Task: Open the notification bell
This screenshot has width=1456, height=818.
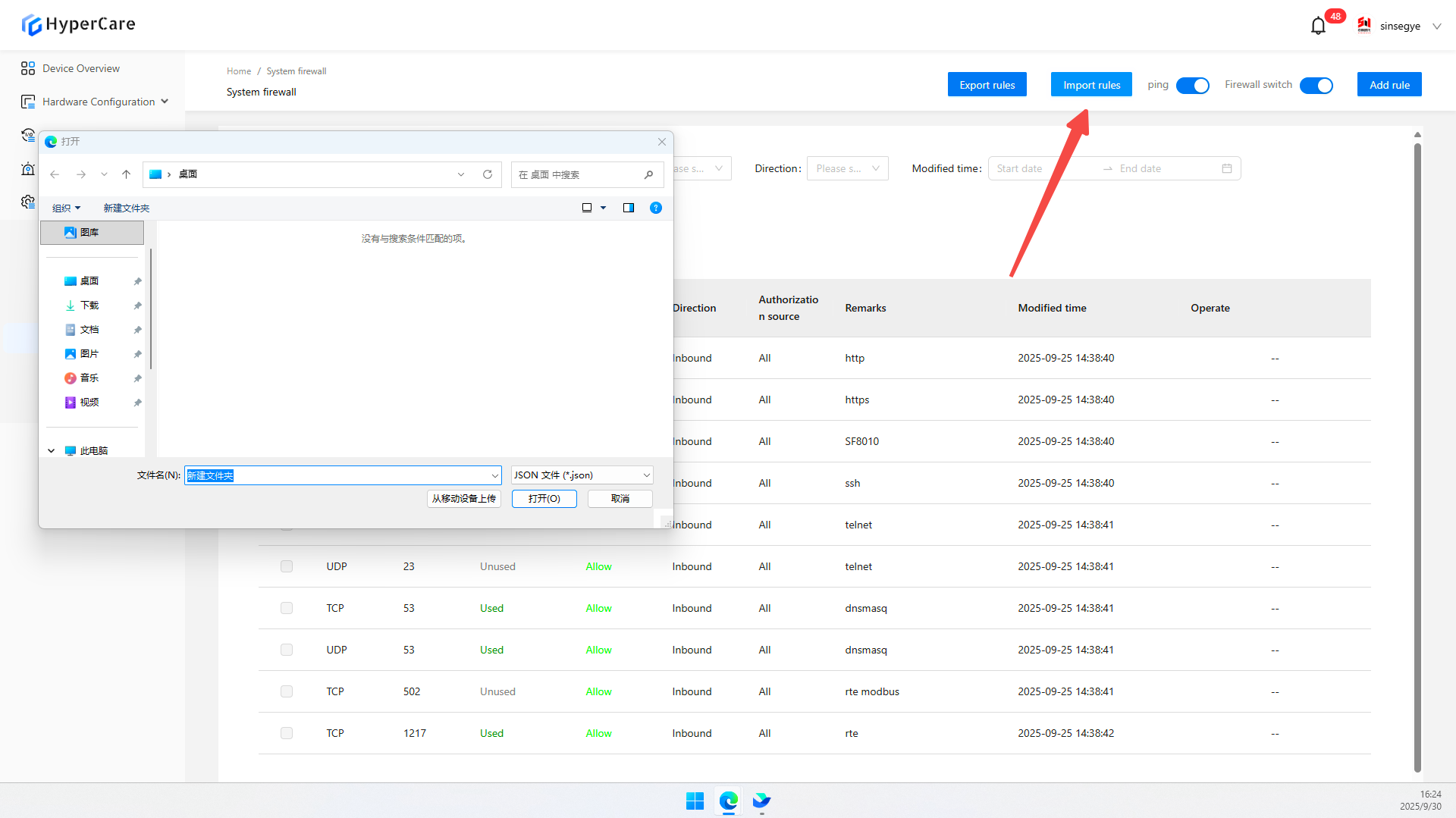Action: (1318, 26)
